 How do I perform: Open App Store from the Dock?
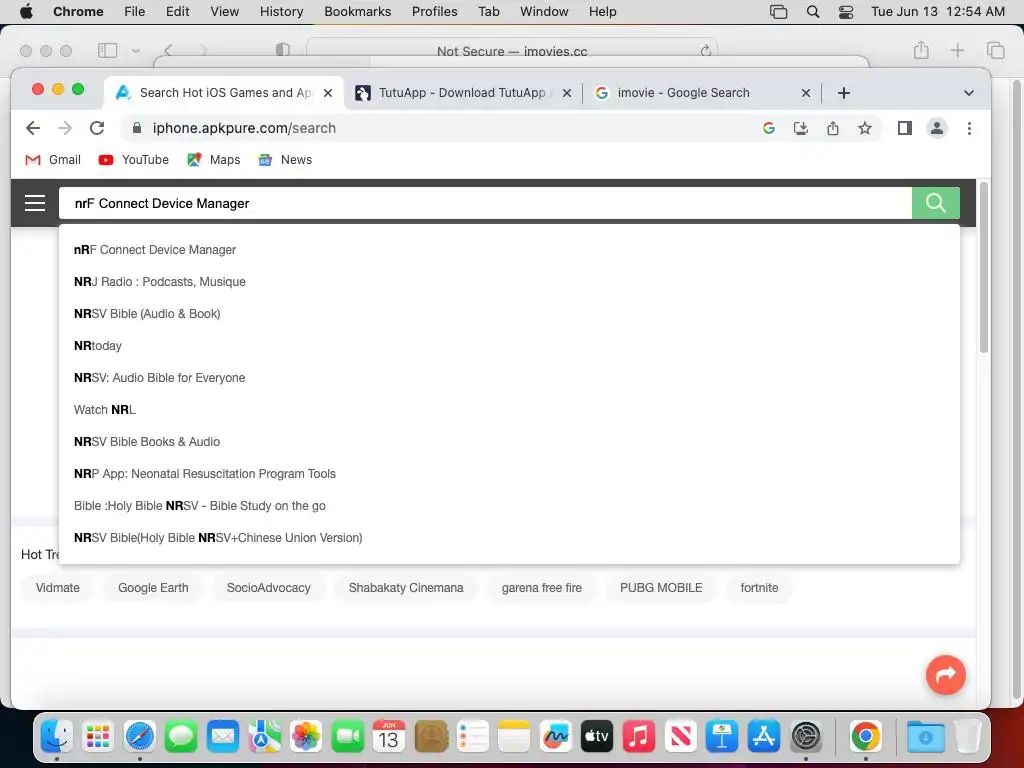(763, 737)
